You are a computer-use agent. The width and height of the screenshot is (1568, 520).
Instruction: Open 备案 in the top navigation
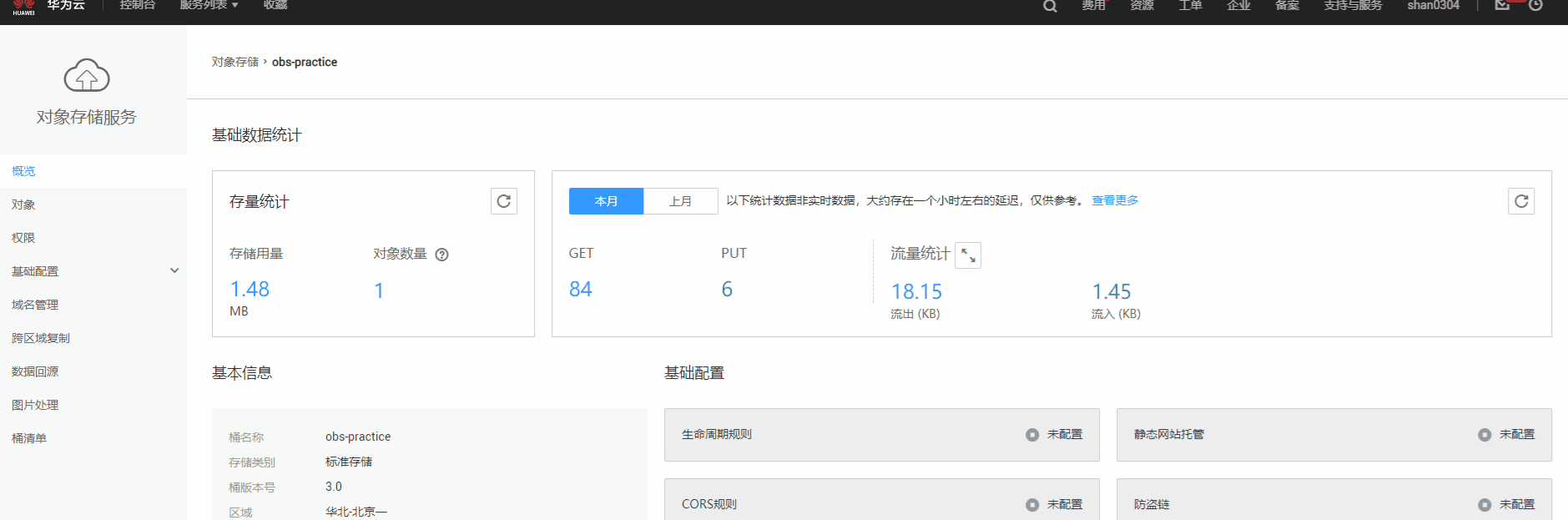point(1288,5)
